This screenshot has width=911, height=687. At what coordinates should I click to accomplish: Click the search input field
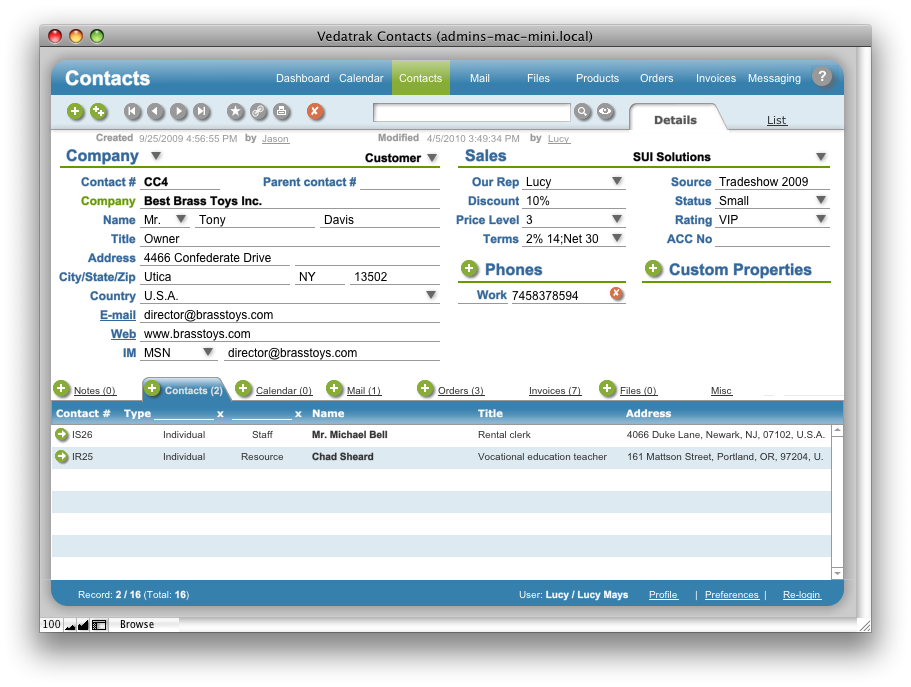pos(471,112)
